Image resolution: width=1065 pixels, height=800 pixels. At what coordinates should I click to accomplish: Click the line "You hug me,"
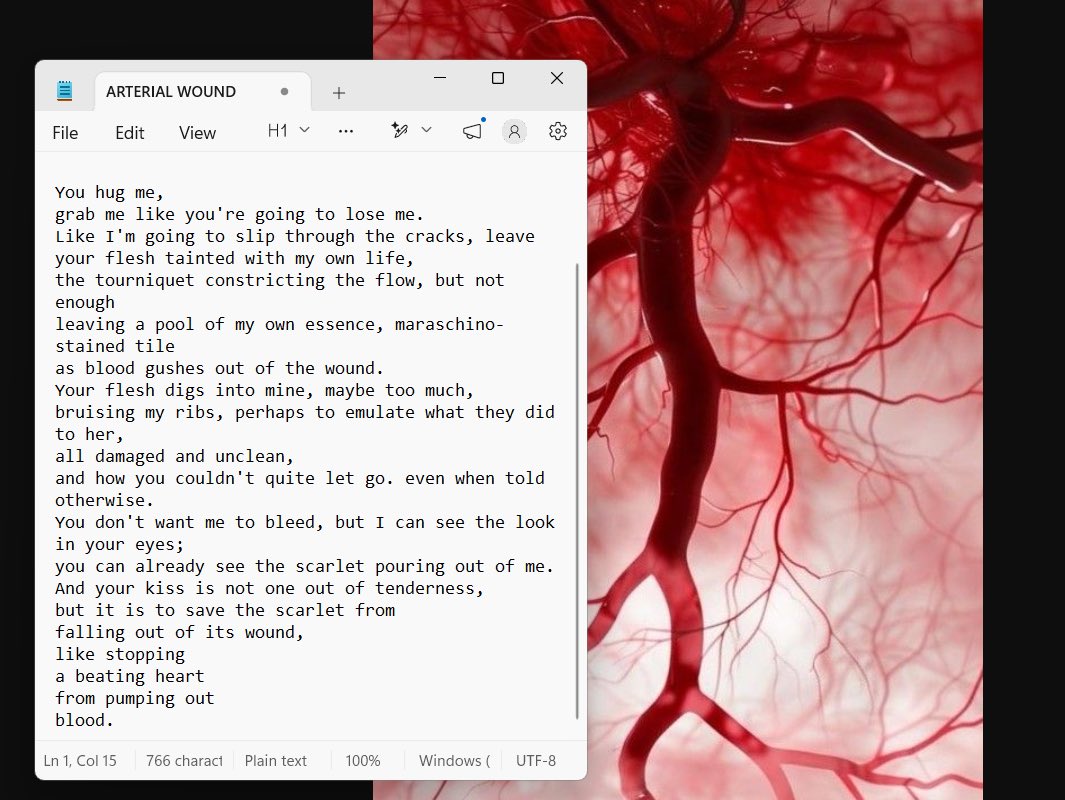tap(109, 193)
